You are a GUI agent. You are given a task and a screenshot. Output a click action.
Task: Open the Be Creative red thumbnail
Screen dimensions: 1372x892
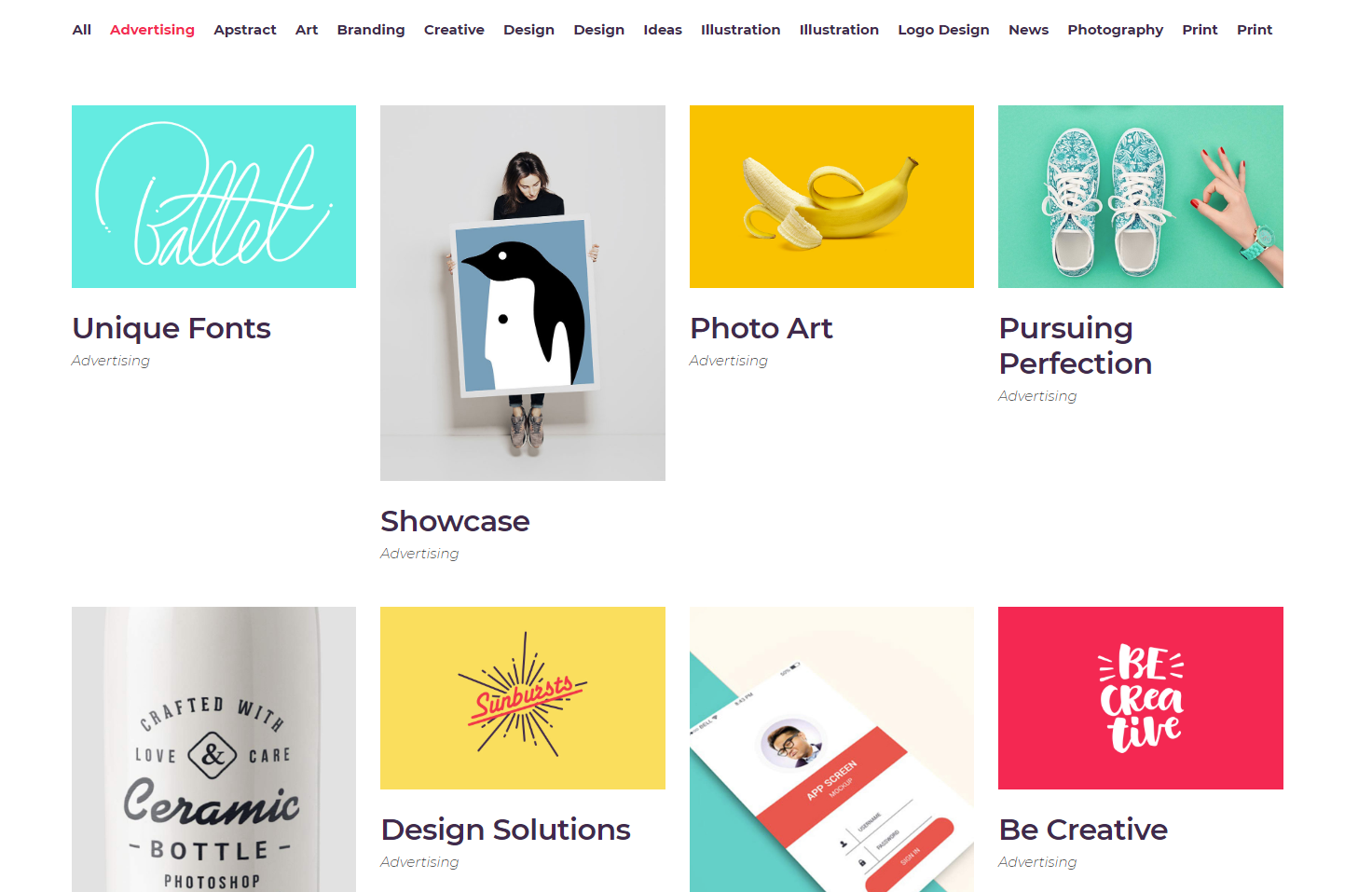pos(1141,698)
